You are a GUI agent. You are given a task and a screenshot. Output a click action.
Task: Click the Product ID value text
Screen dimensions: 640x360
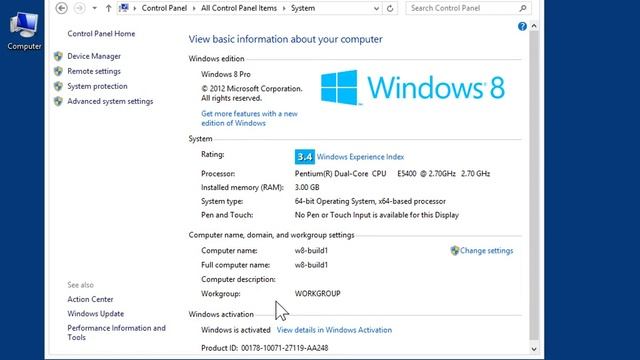click(x=284, y=348)
